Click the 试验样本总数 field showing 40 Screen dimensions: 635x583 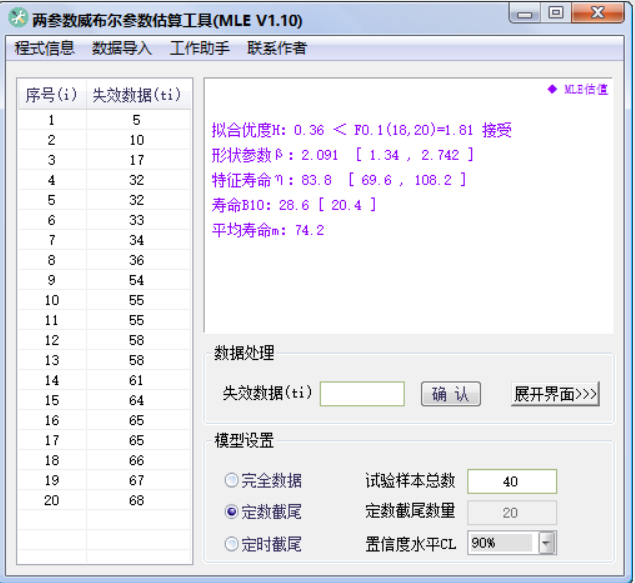coord(512,481)
